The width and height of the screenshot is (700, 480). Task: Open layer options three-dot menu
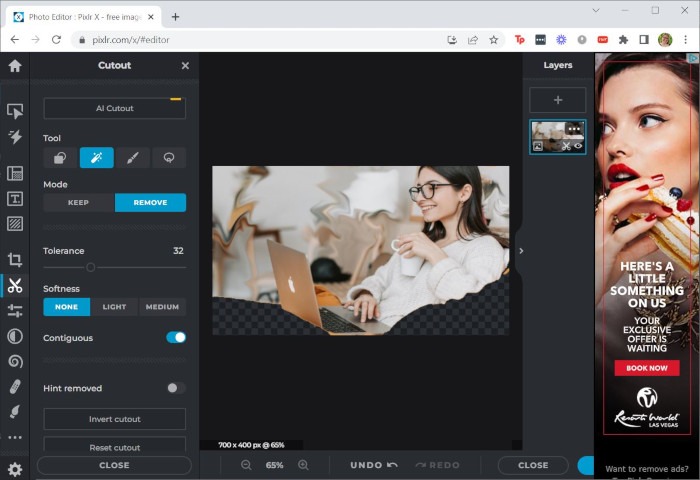[x=574, y=129]
